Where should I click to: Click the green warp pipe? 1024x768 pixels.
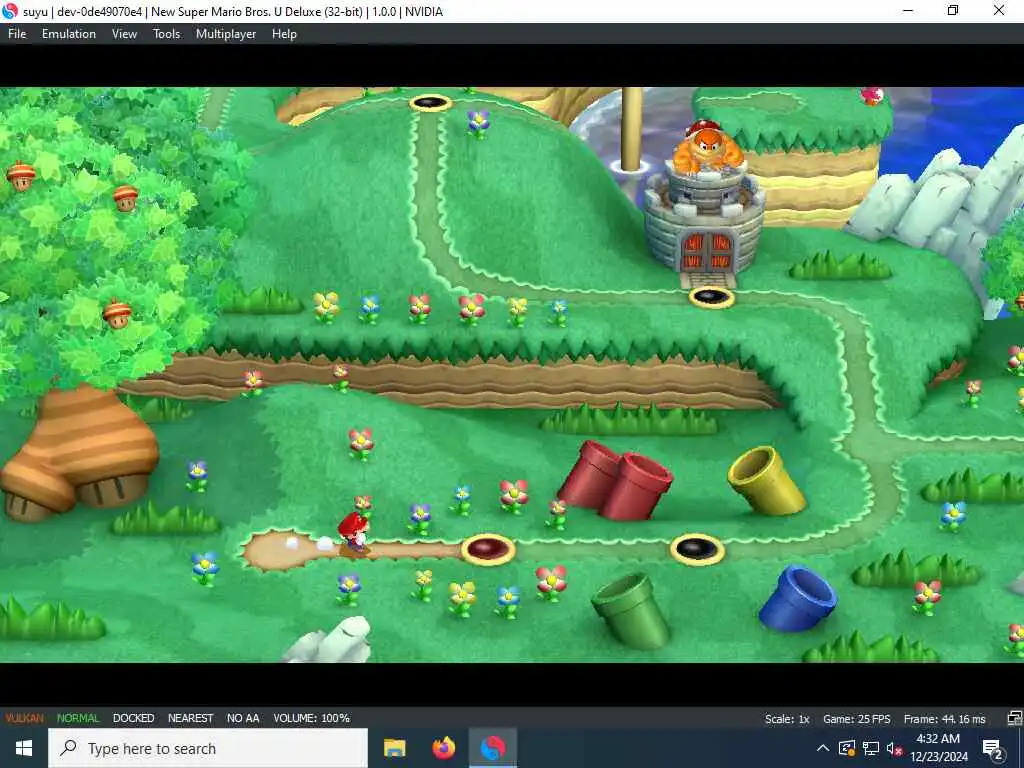coord(632,611)
